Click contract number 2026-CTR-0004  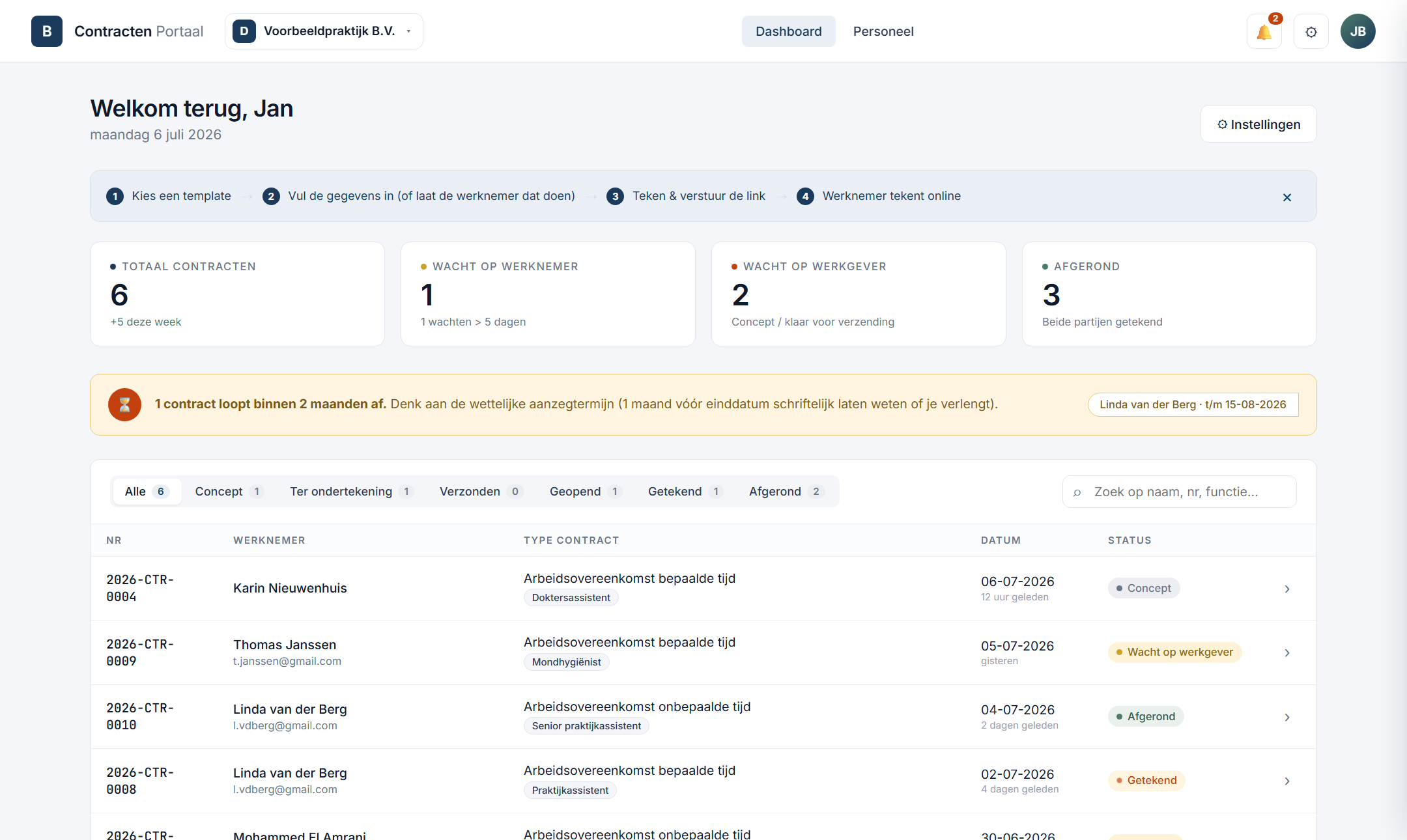tap(140, 588)
